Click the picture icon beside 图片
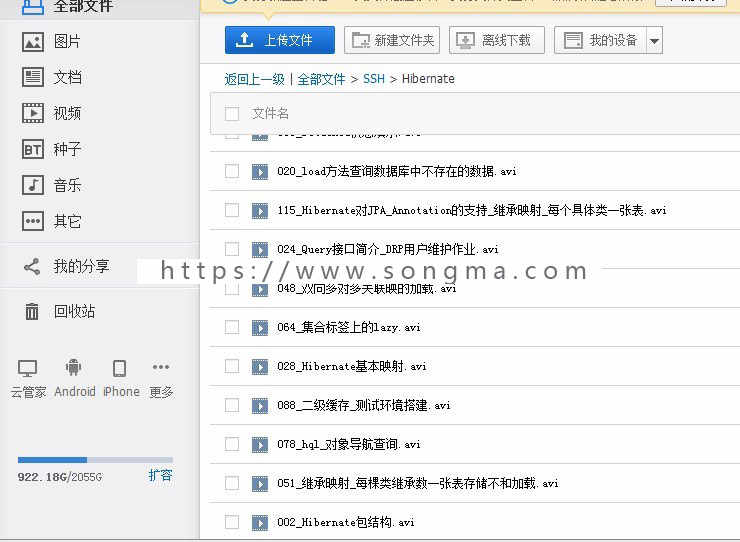Viewport: 740px width, 542px height. pyautogui.click(x=33, y=42)
